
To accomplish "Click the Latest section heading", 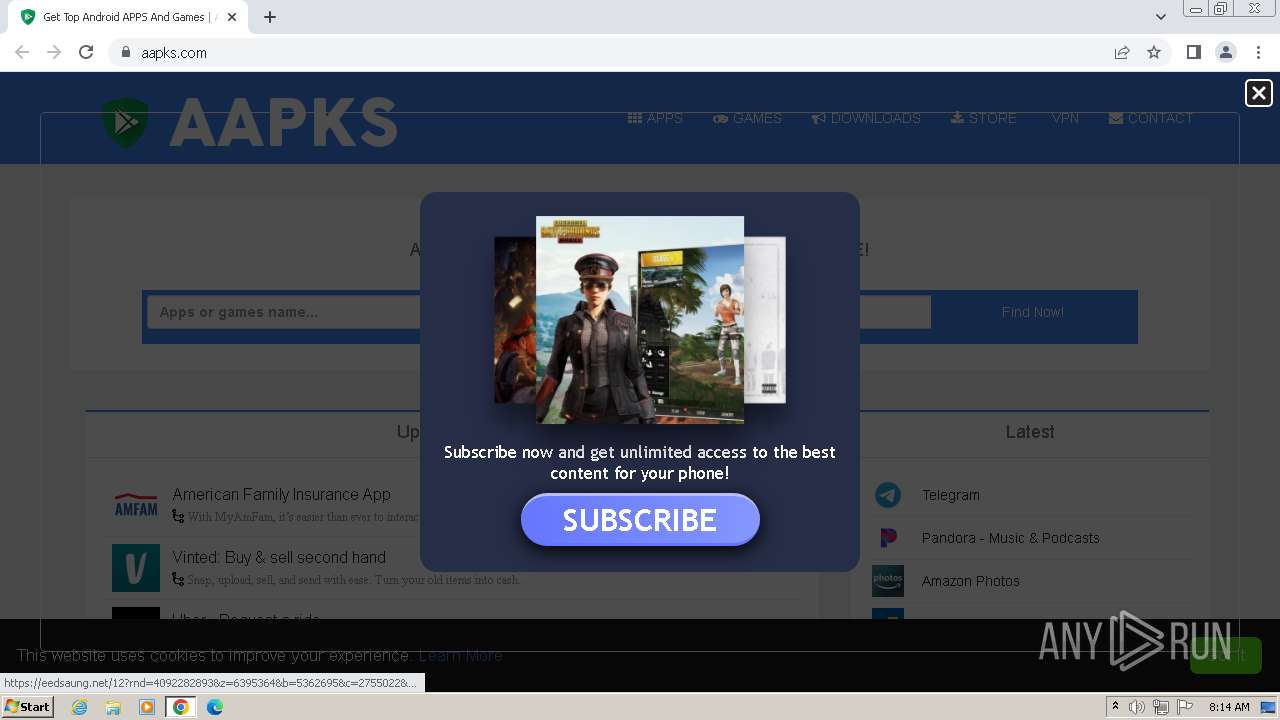I will click(1030, 432).
